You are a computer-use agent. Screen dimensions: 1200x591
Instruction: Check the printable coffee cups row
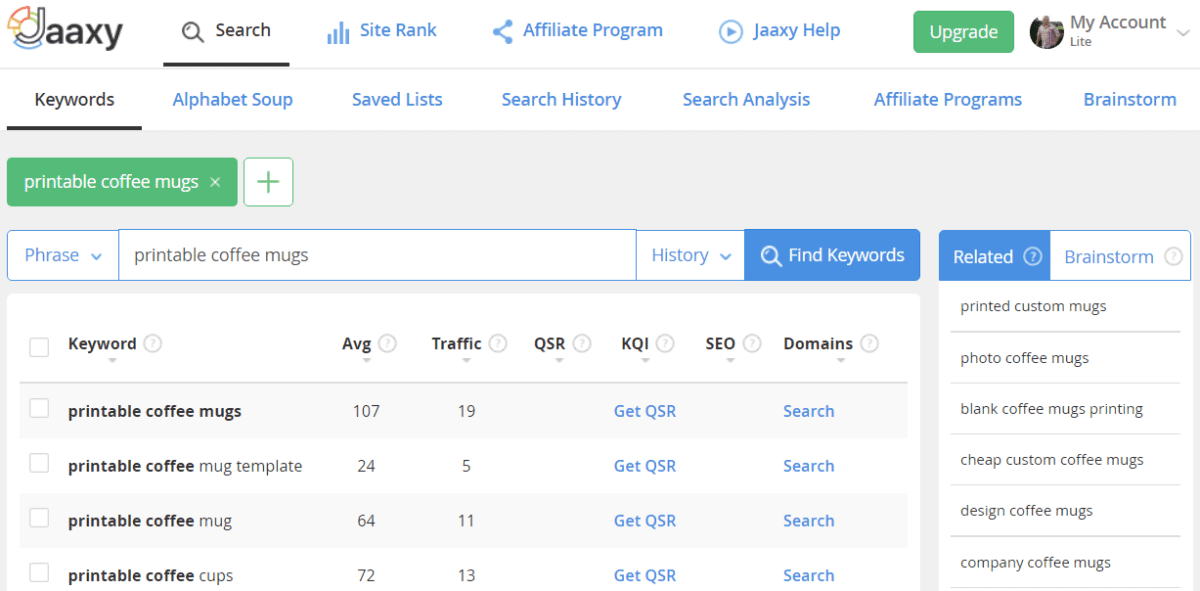click(39, 572)
